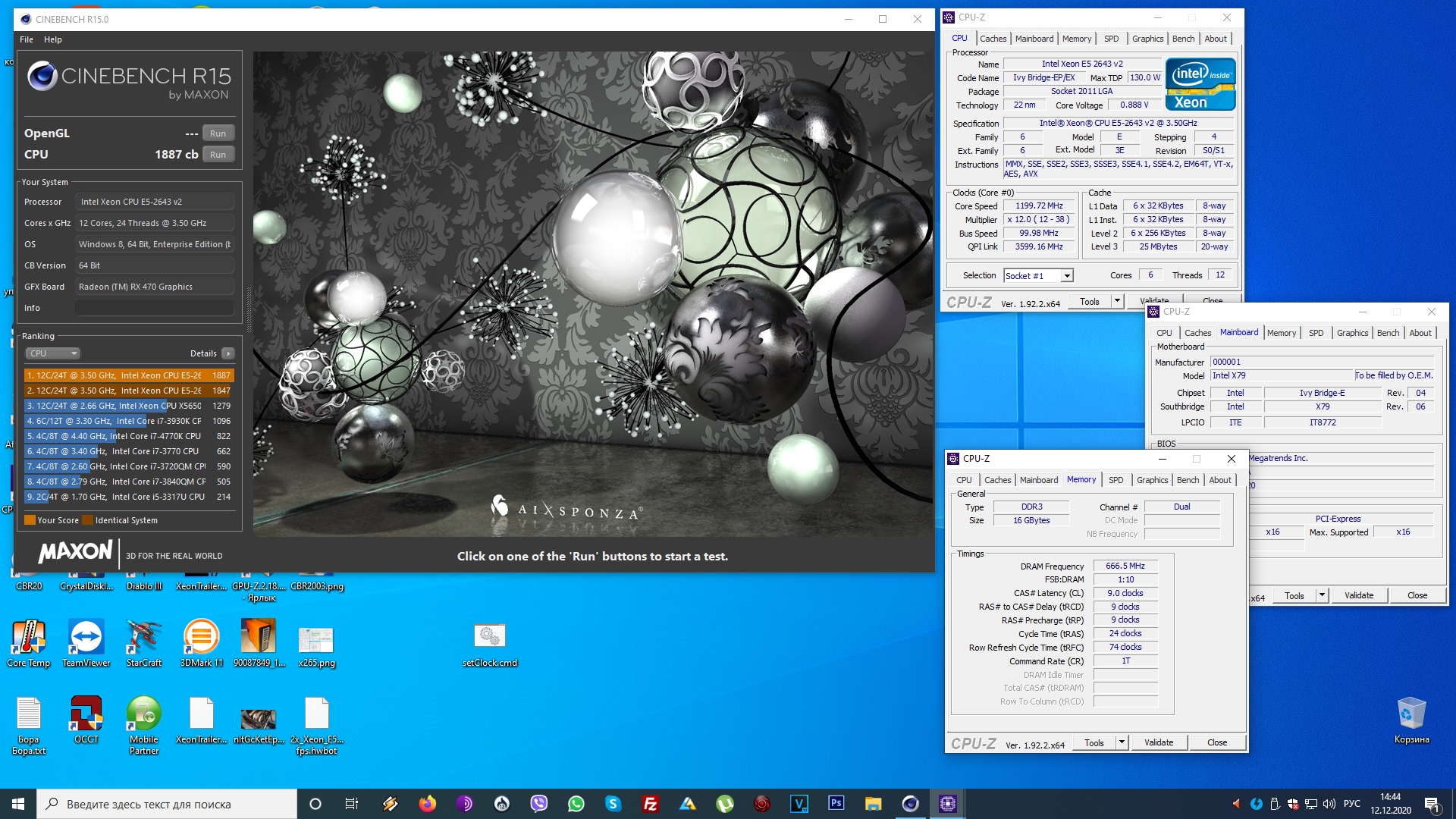Click the Windows search box
Screen dimensions: 1456x819
167,804
